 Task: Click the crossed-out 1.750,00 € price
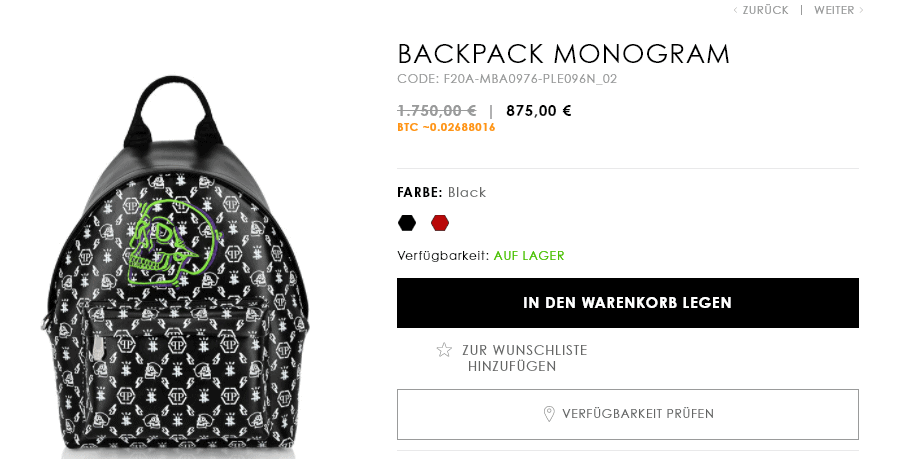437,111
